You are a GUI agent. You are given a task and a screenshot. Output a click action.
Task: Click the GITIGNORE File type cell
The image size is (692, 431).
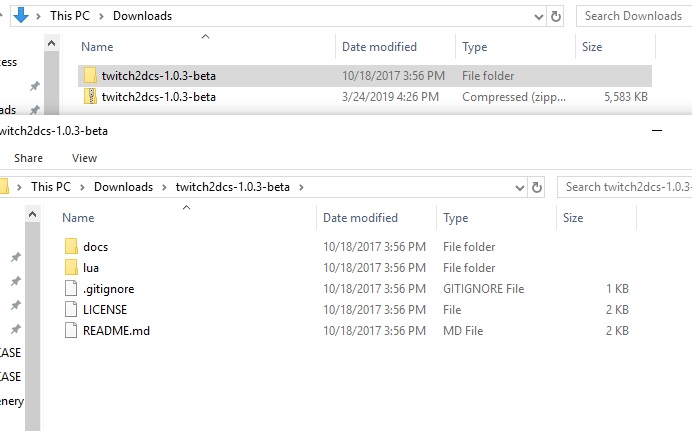(483, 289)
